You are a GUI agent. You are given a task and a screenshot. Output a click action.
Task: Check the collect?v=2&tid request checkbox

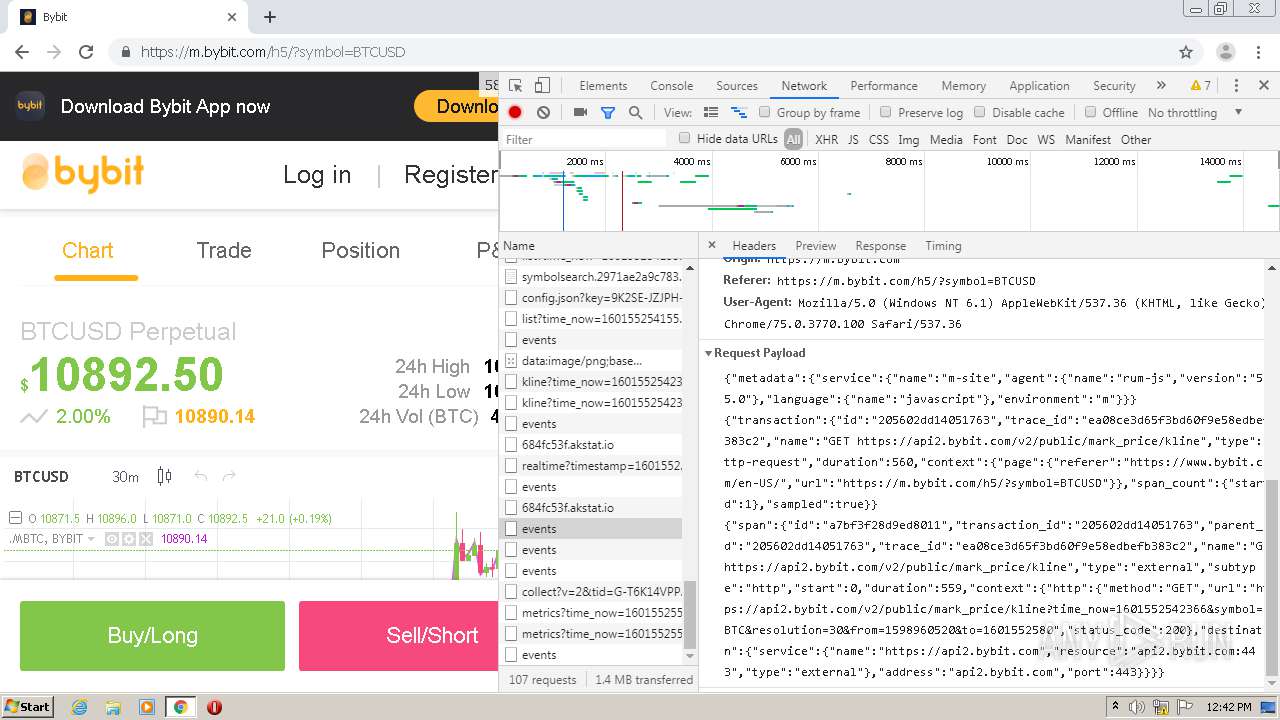point(511,591)
